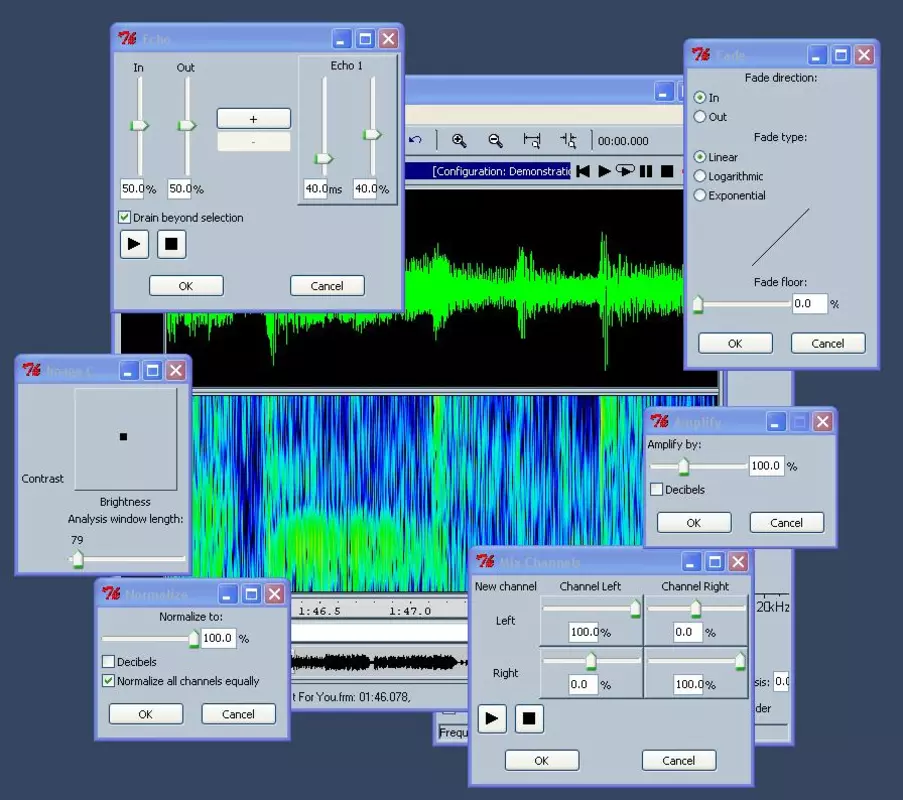Screen dimensions: 903x800
Task: Click the 00:00.000 time display
Action: point(623,141)
